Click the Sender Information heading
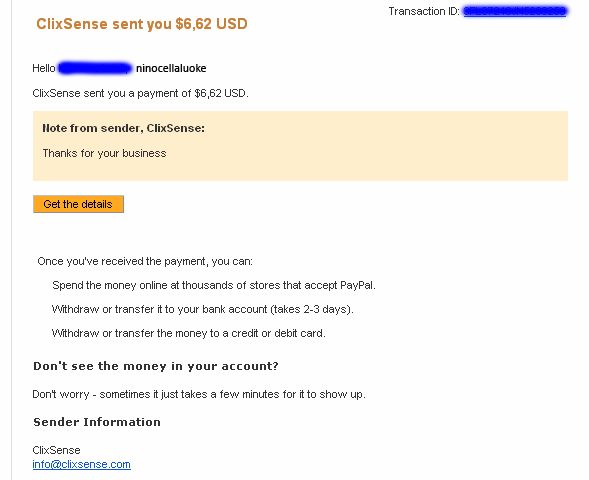The image size is (589, 480). tap(97, 422)
